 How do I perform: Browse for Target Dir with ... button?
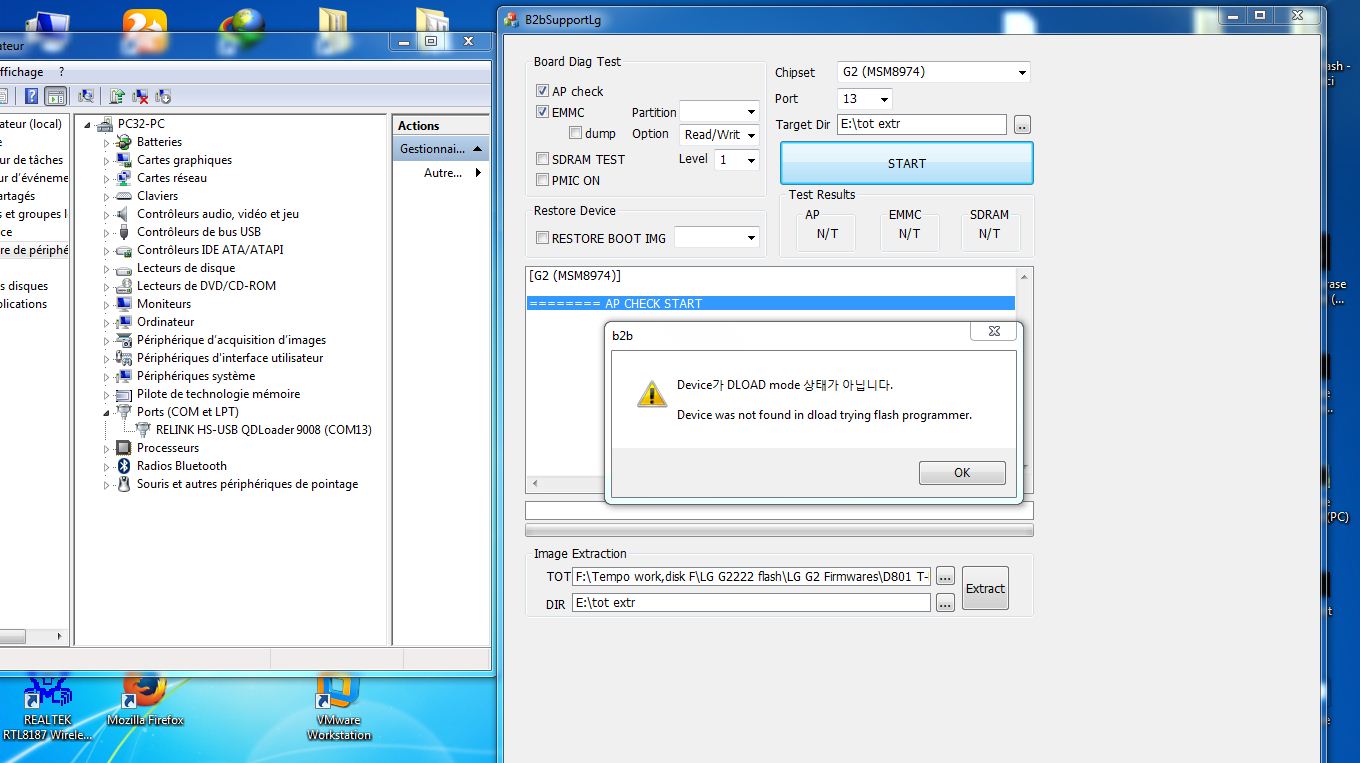(x=1022, y=124)
